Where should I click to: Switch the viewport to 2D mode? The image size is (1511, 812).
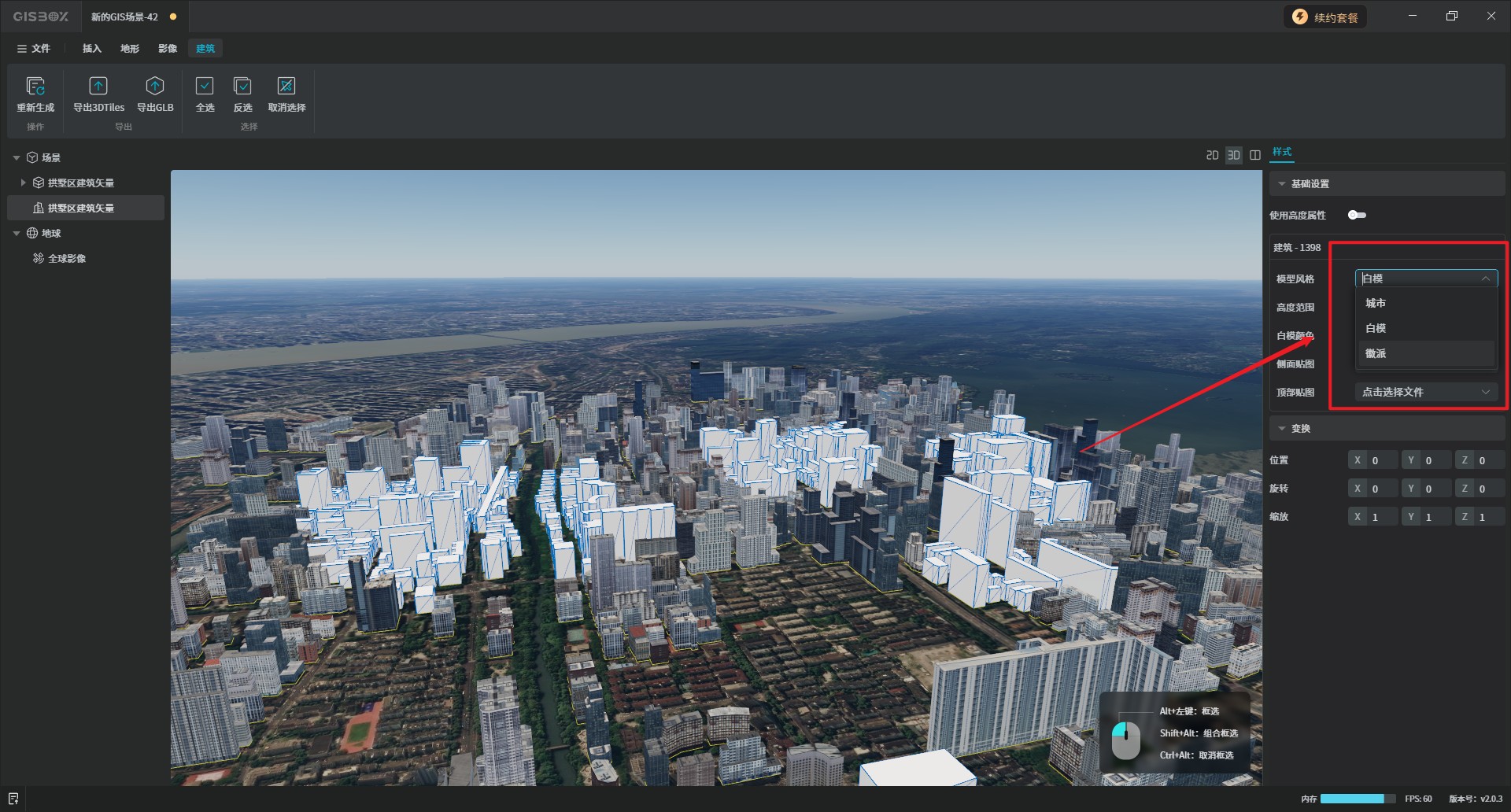(x=1212, y=155)
